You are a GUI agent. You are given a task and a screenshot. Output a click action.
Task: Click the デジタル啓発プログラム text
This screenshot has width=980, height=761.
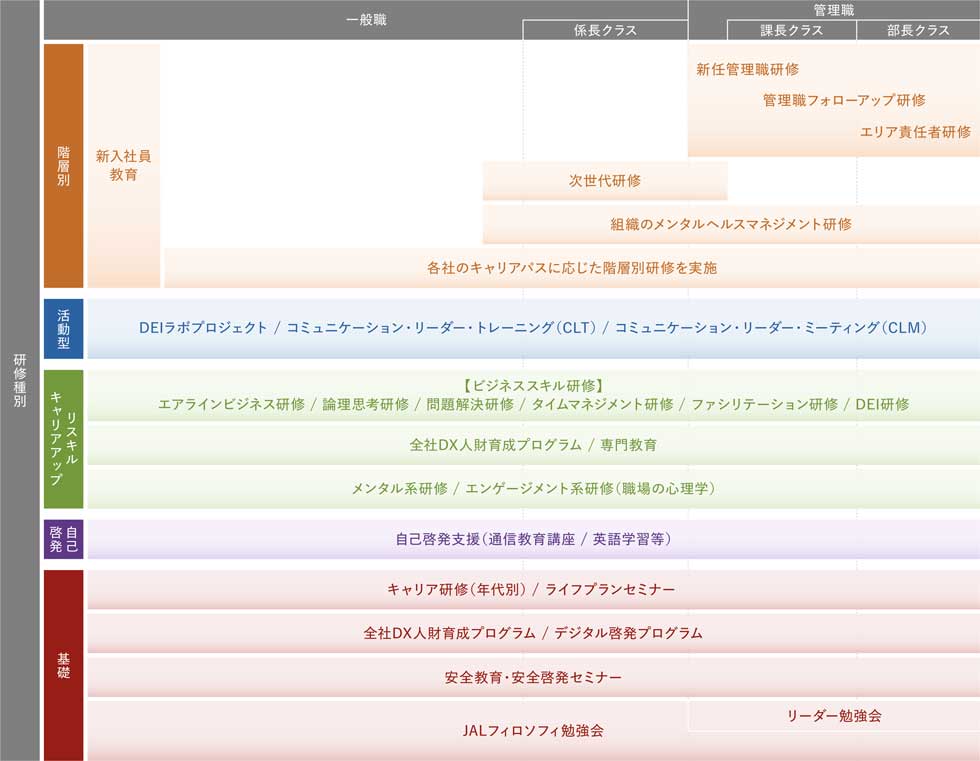(628, 633)
